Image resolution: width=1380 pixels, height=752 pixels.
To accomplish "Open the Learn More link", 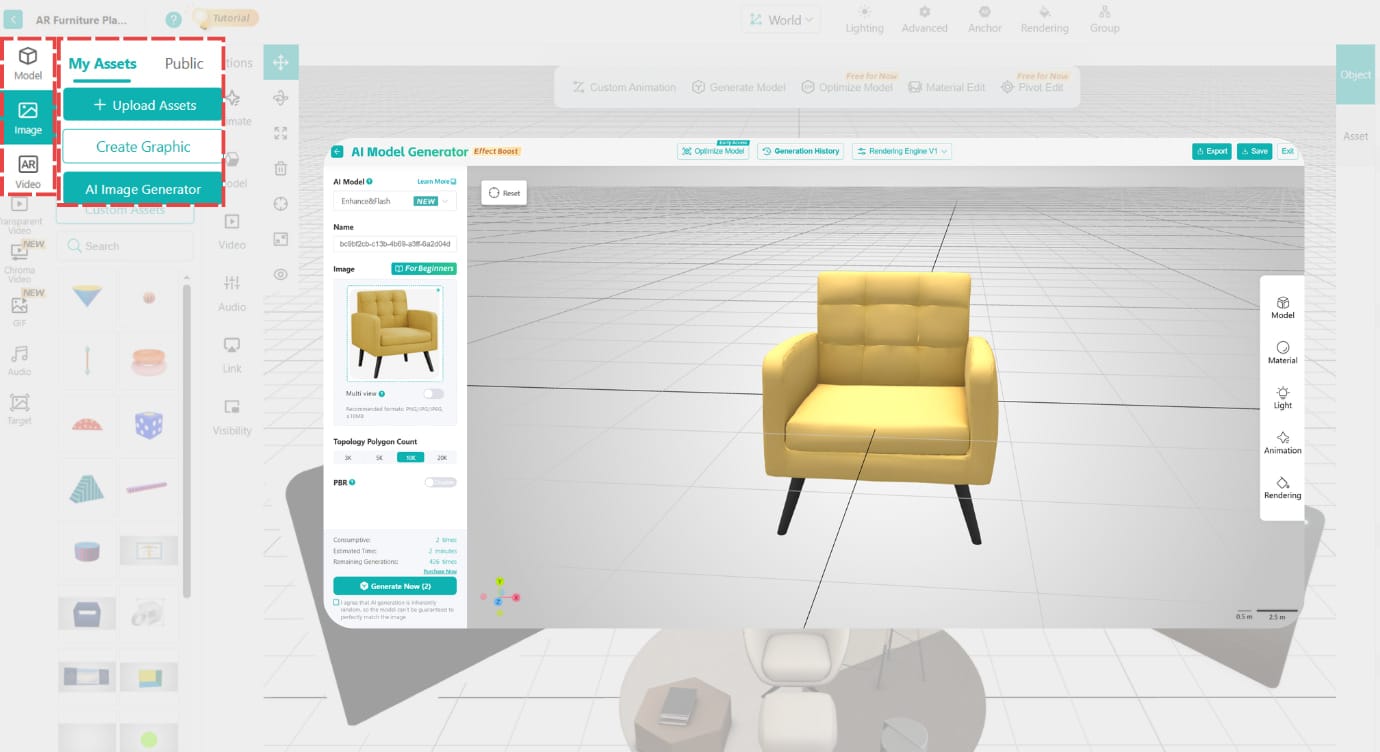I will 436,182.
